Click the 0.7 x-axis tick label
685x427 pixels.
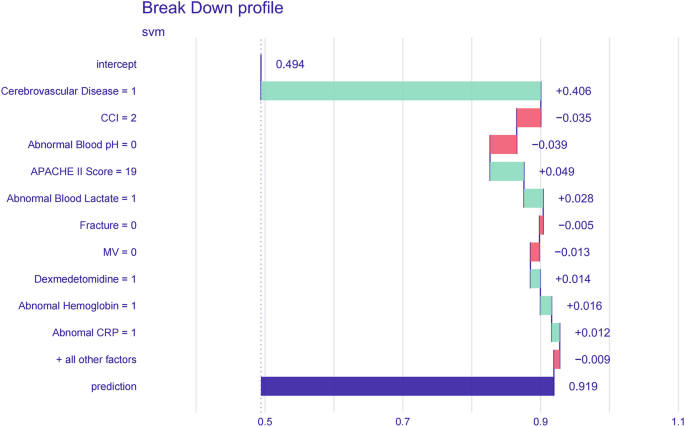(403, 423)
